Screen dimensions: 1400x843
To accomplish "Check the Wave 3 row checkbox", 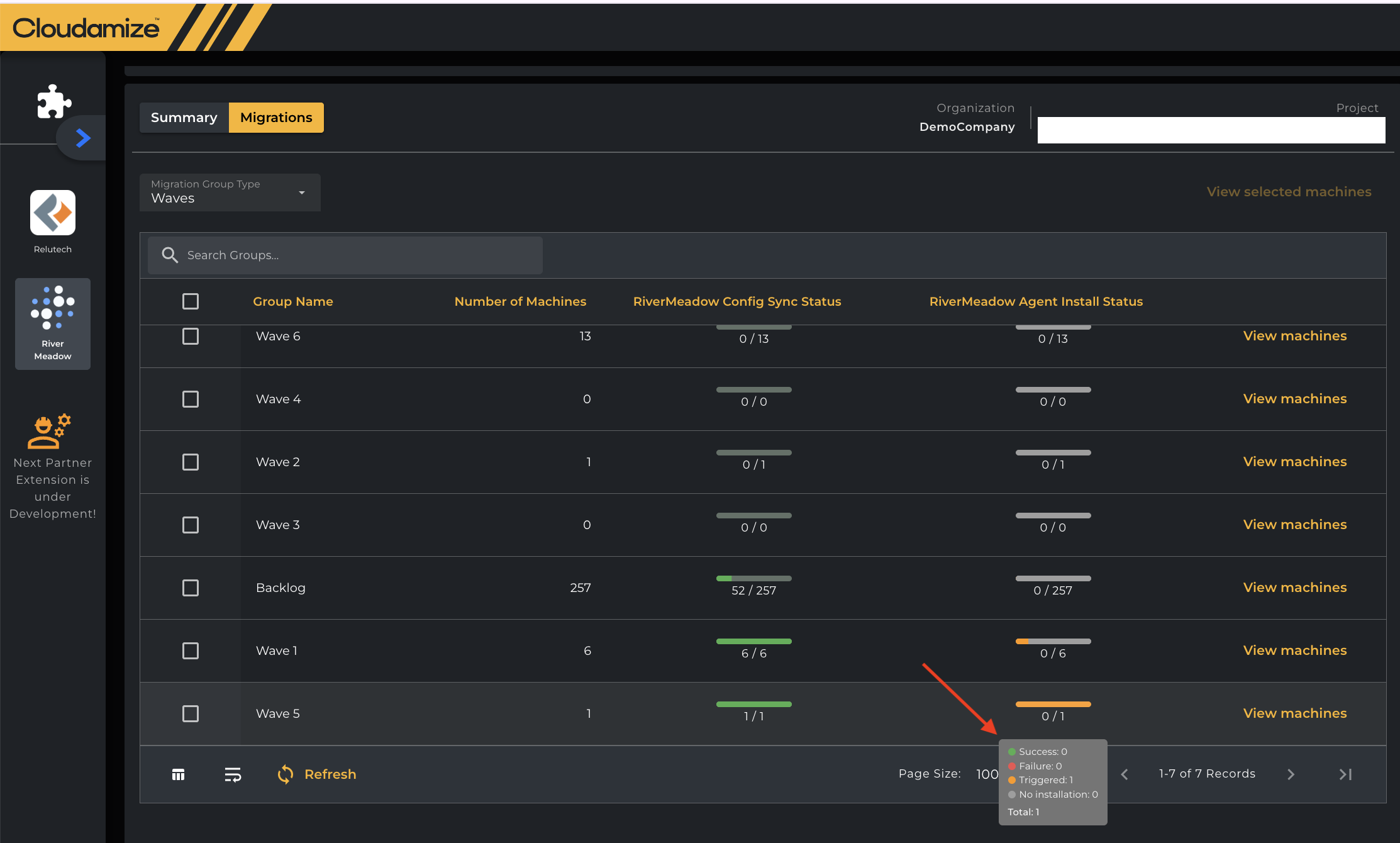I will (x=191, y=525).
